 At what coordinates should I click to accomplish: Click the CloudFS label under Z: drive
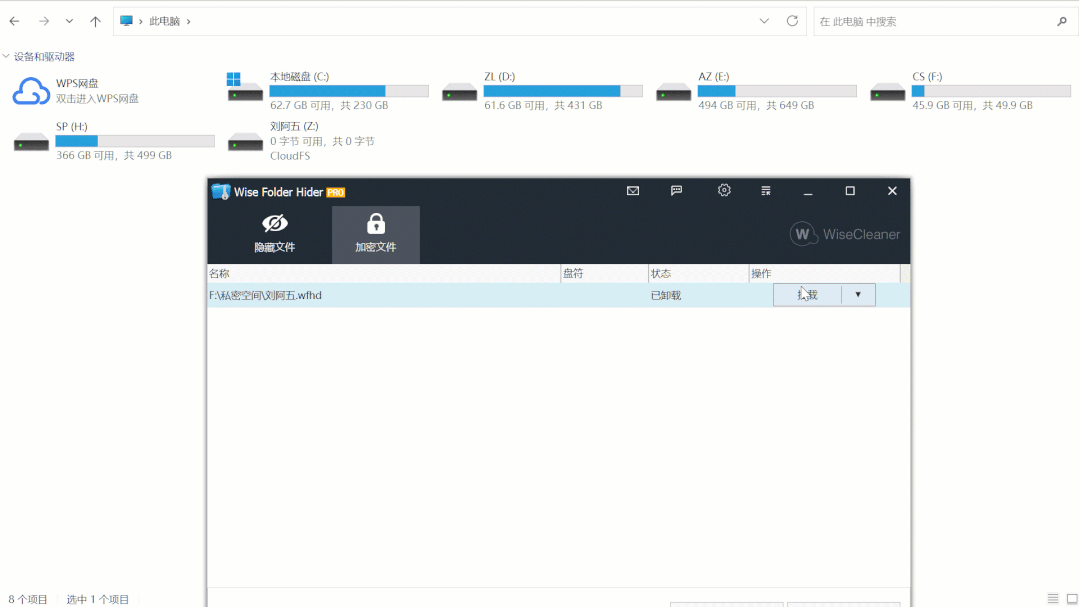click(290, 156)
